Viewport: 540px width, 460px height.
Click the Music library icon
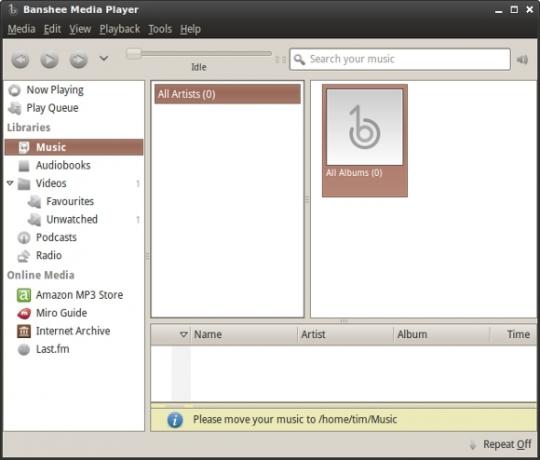[x=24, y=147]
